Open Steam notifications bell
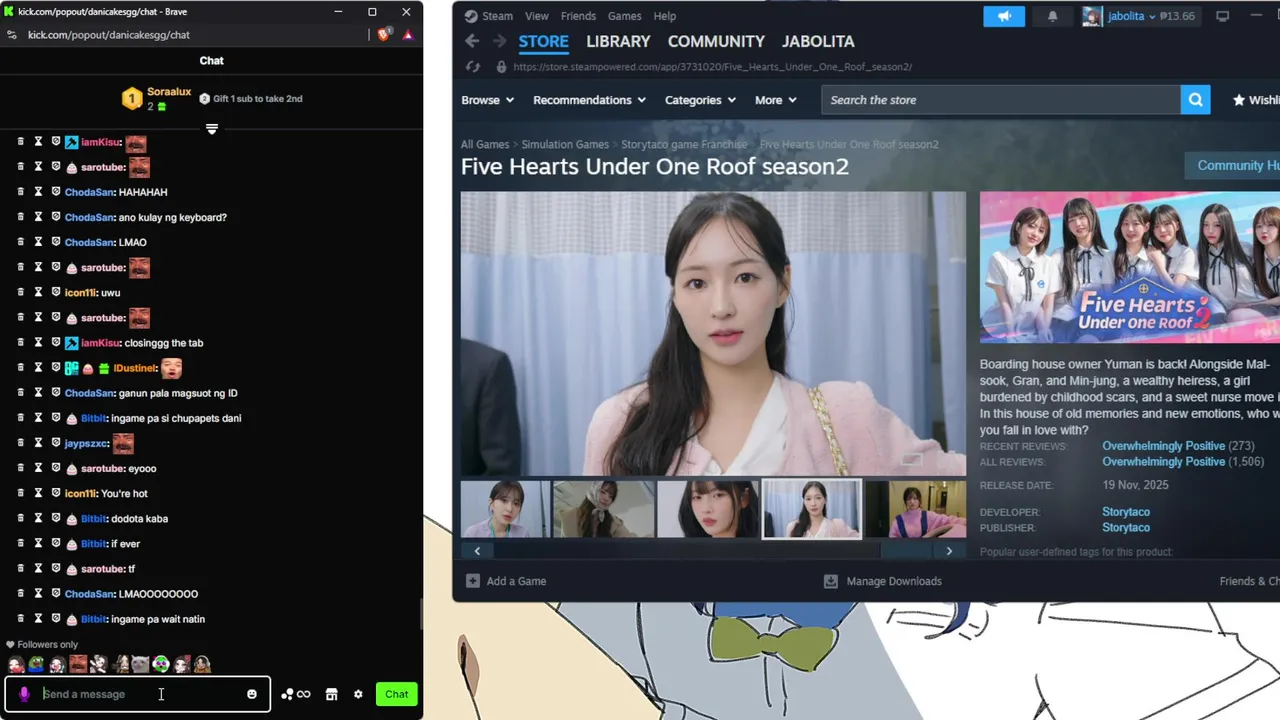 tap(1052, 16)
